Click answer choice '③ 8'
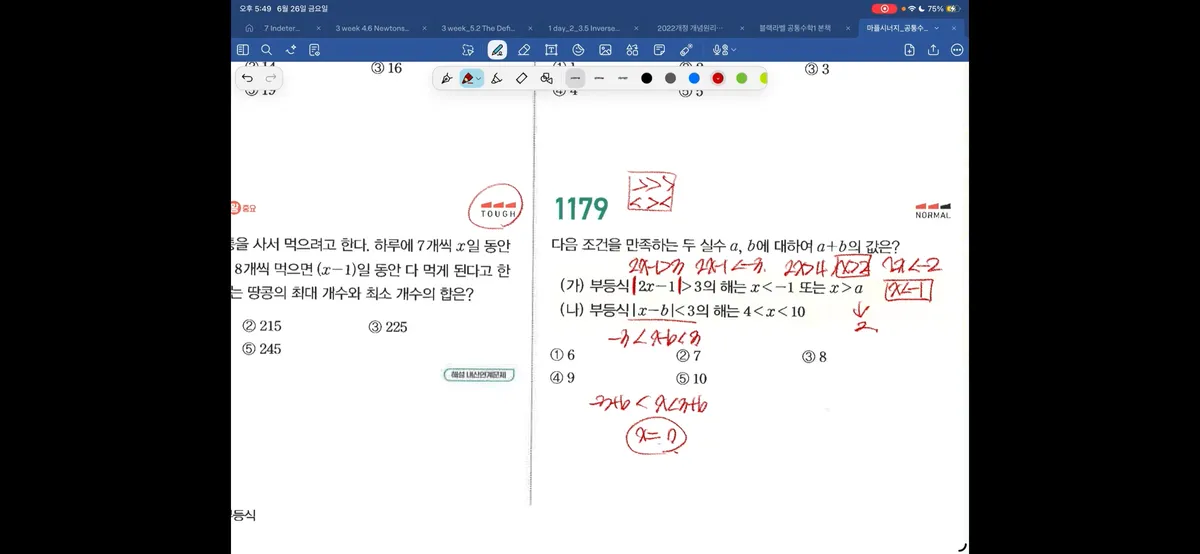1200x554 pixels. click(x=815, y=356)
